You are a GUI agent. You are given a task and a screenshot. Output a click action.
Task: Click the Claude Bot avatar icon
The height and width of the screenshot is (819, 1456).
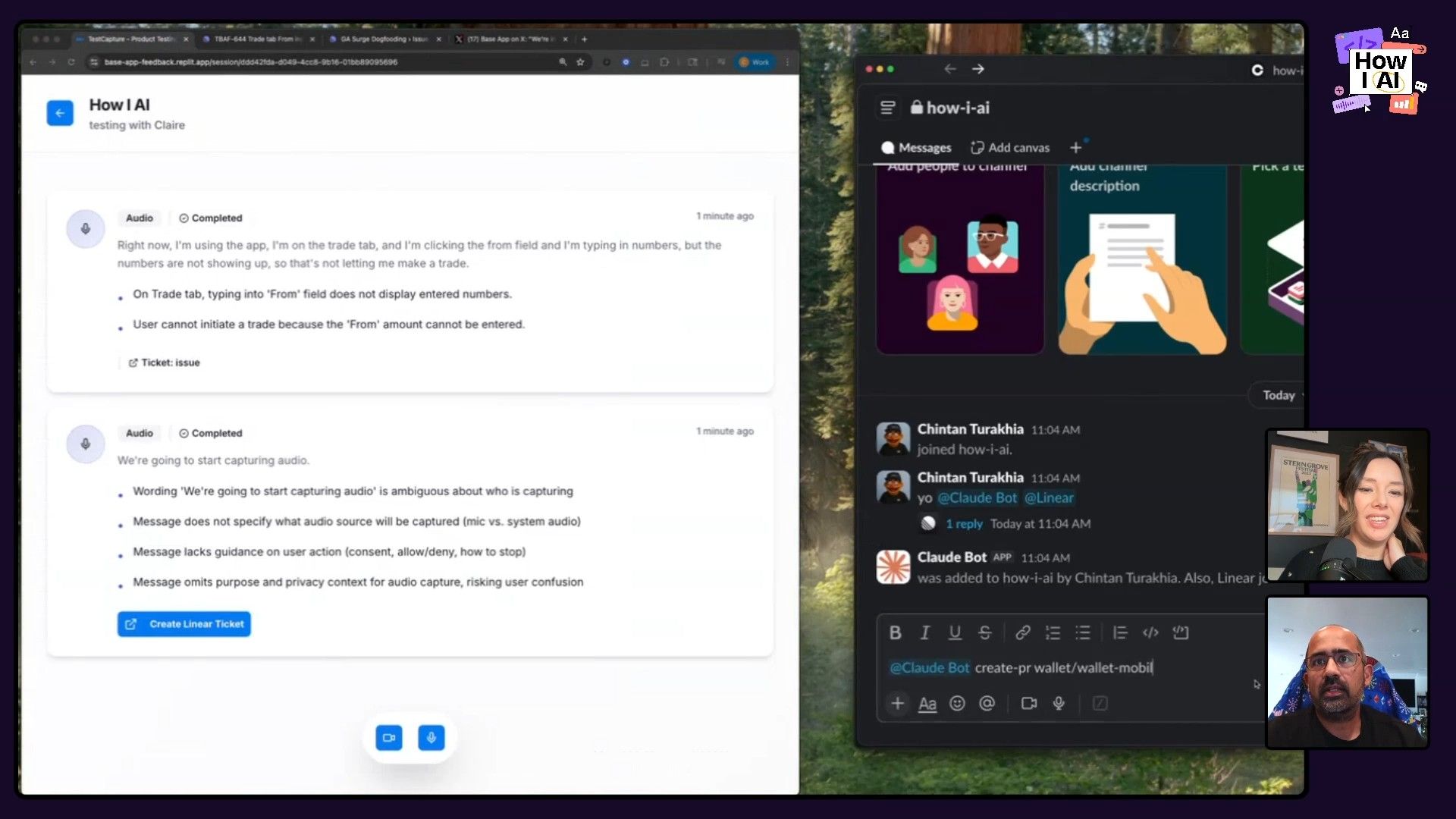point(893,567)
